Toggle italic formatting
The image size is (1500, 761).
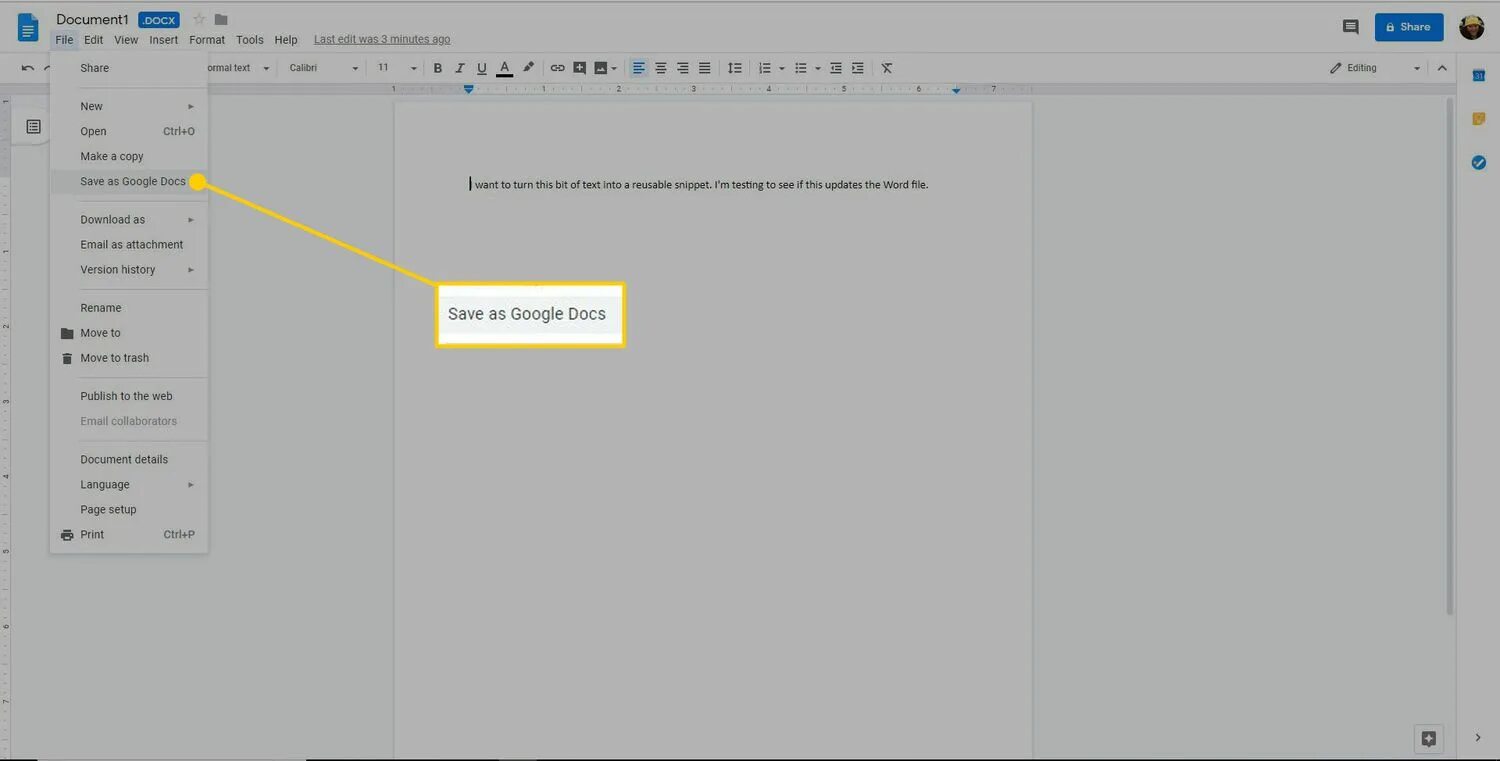[460, 68]
